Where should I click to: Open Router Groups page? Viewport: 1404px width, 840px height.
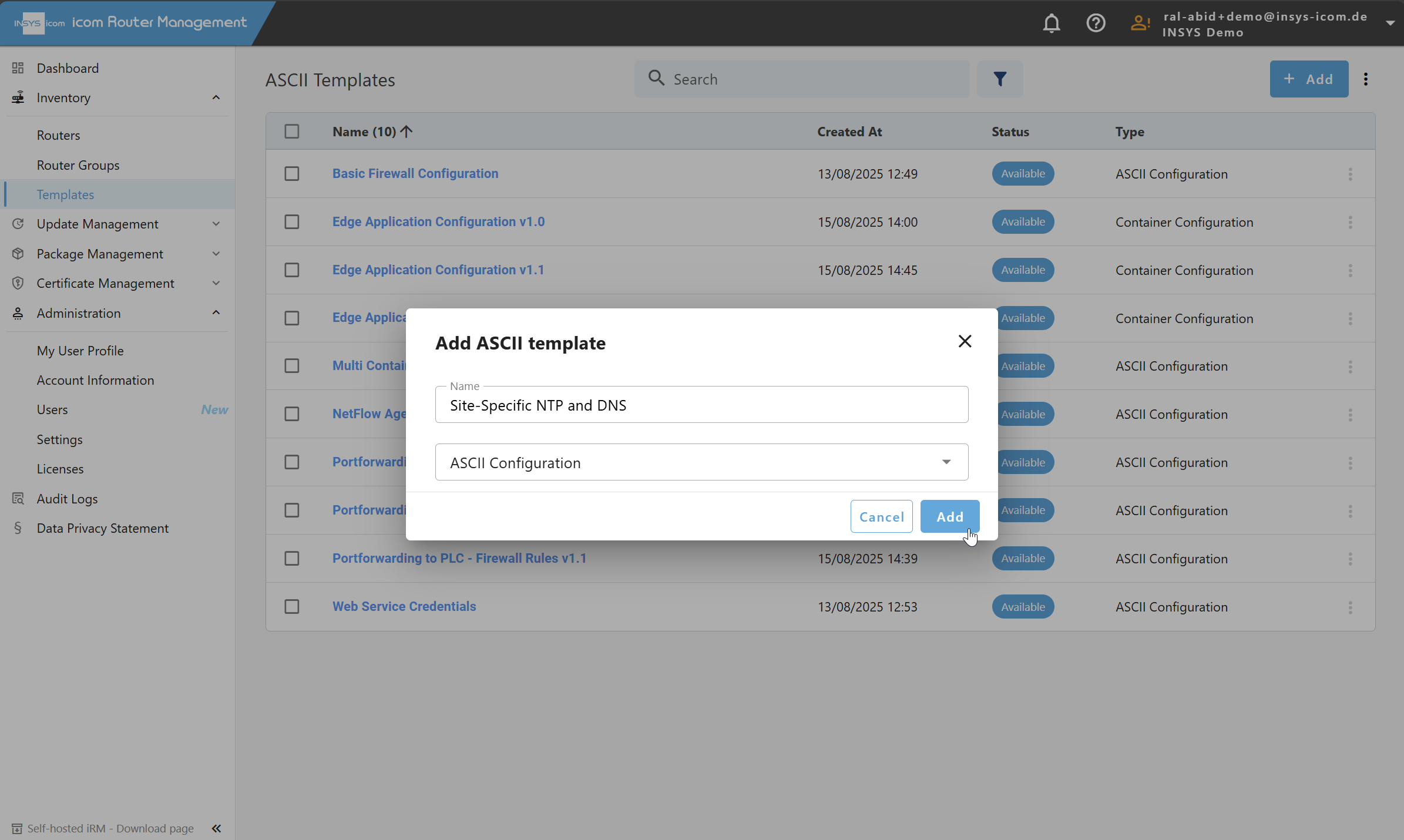pyautogui.click(x=78, y=165)
